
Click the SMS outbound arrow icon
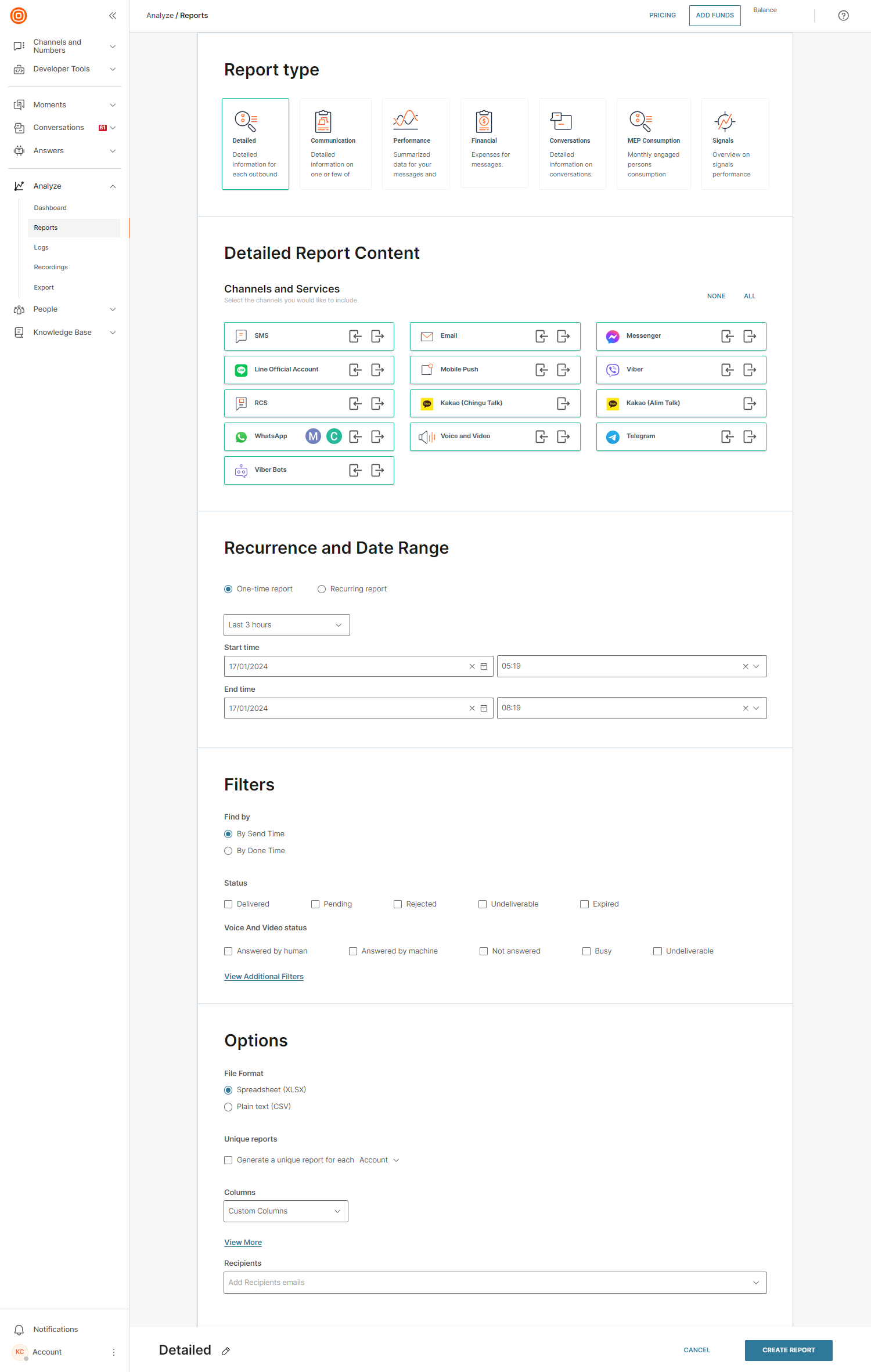coord(377,336)
